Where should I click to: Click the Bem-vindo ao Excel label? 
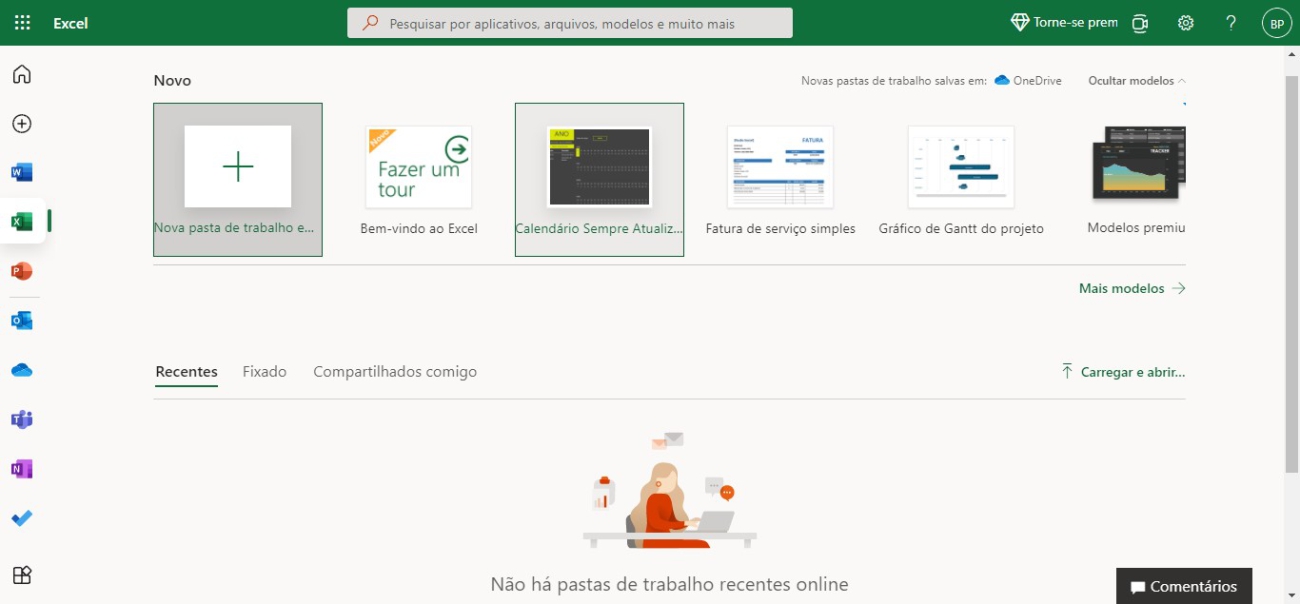point(419,229)
